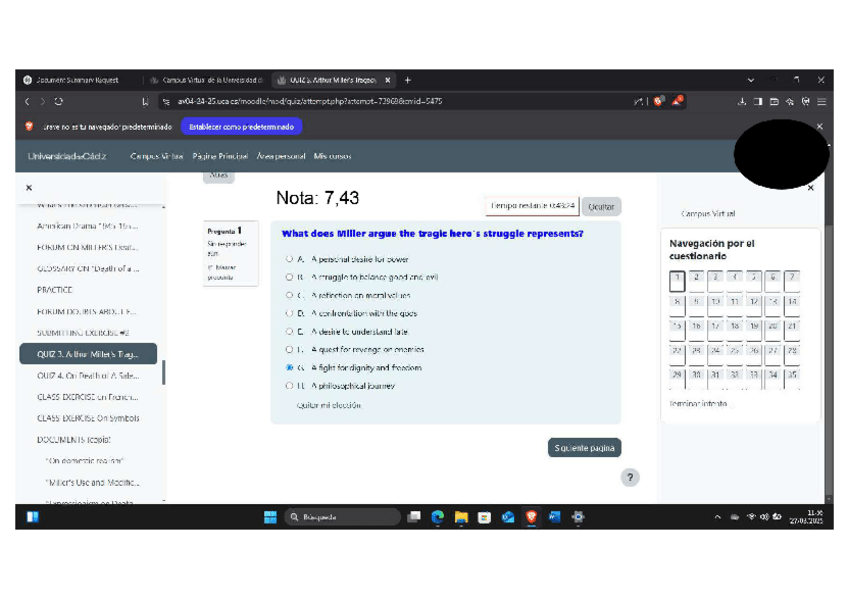
Task: Click the course index scrollbar thumb
Action: (x=163, y=372)
